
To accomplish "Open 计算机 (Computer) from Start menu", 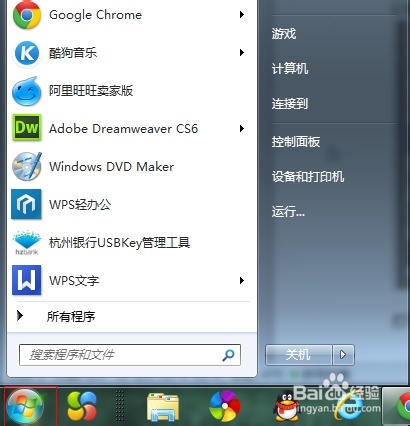I will click(x=290, y=69).
